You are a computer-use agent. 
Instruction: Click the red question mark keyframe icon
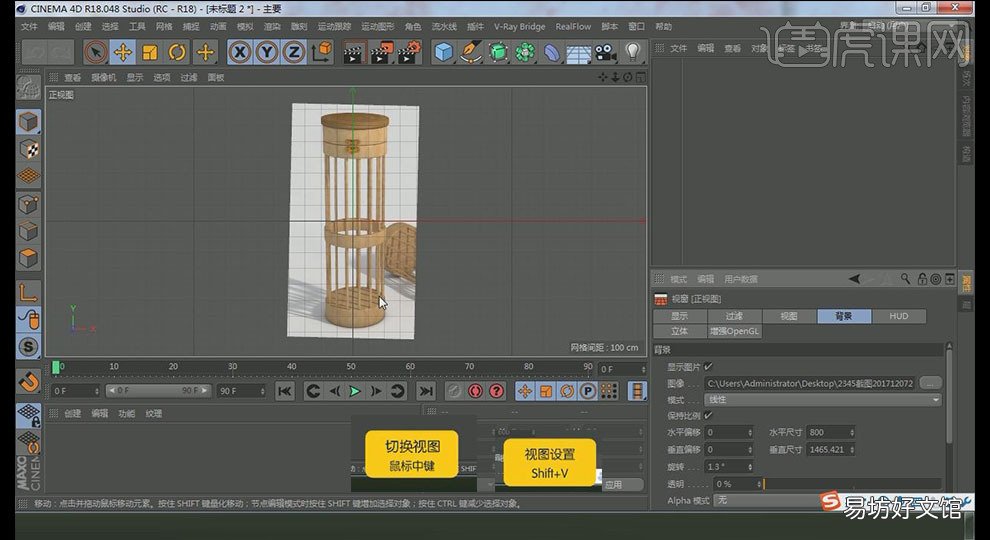tap(496, 392)
